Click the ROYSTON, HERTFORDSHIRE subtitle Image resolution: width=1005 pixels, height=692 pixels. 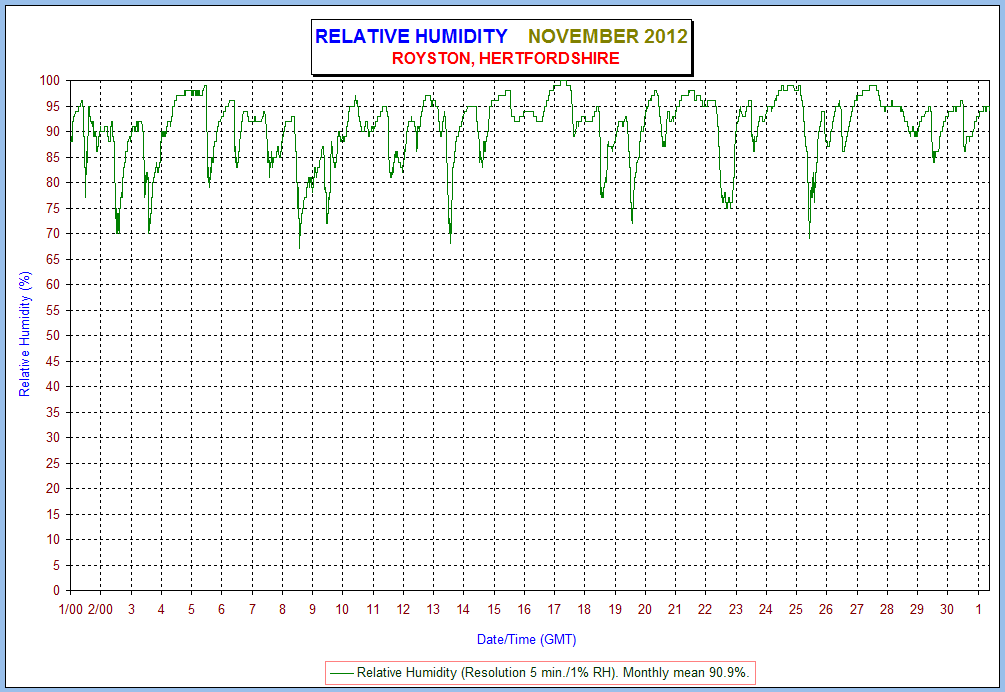pos(506,58)
